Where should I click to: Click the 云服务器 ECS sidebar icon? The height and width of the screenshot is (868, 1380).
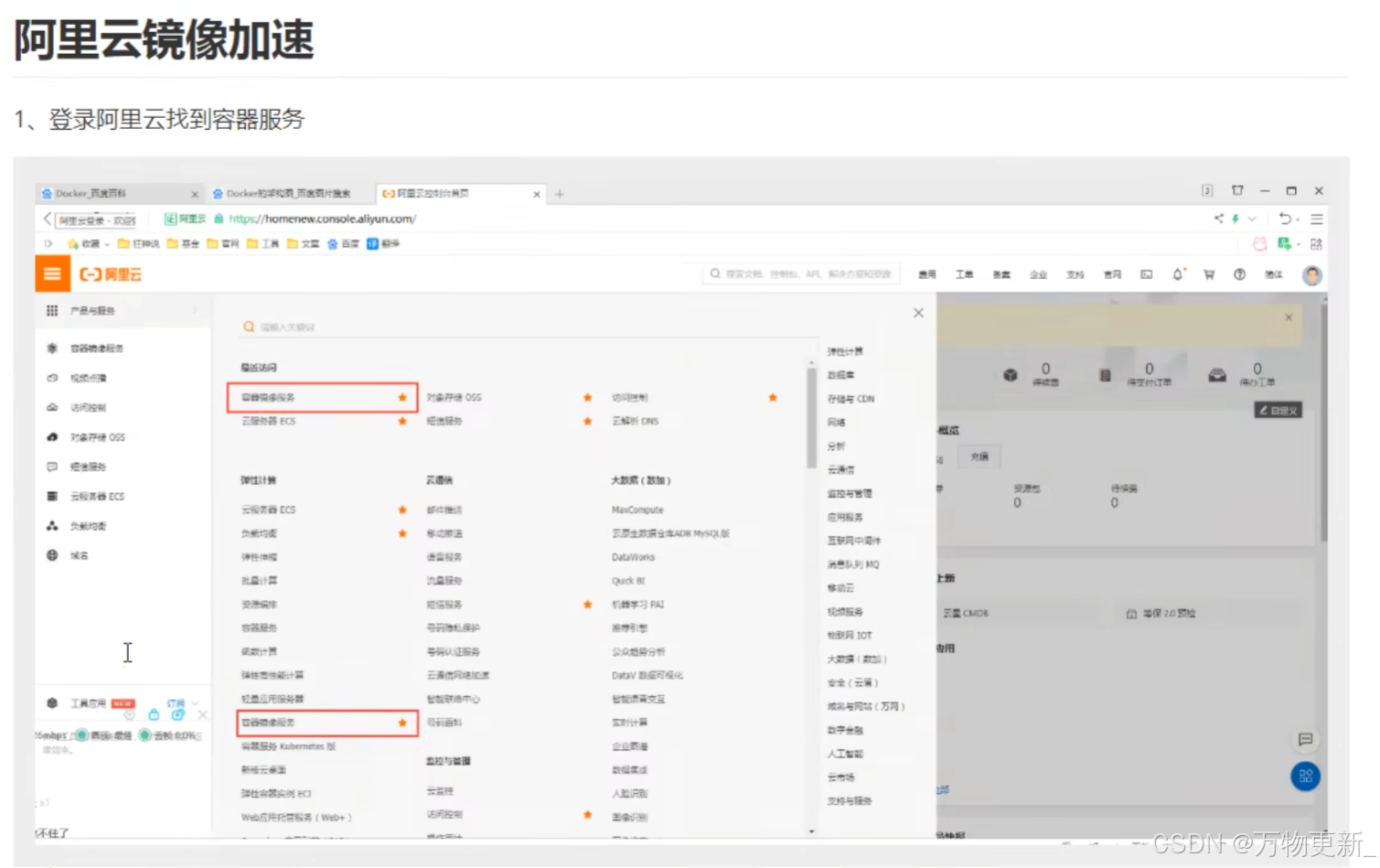pos(52,497)
